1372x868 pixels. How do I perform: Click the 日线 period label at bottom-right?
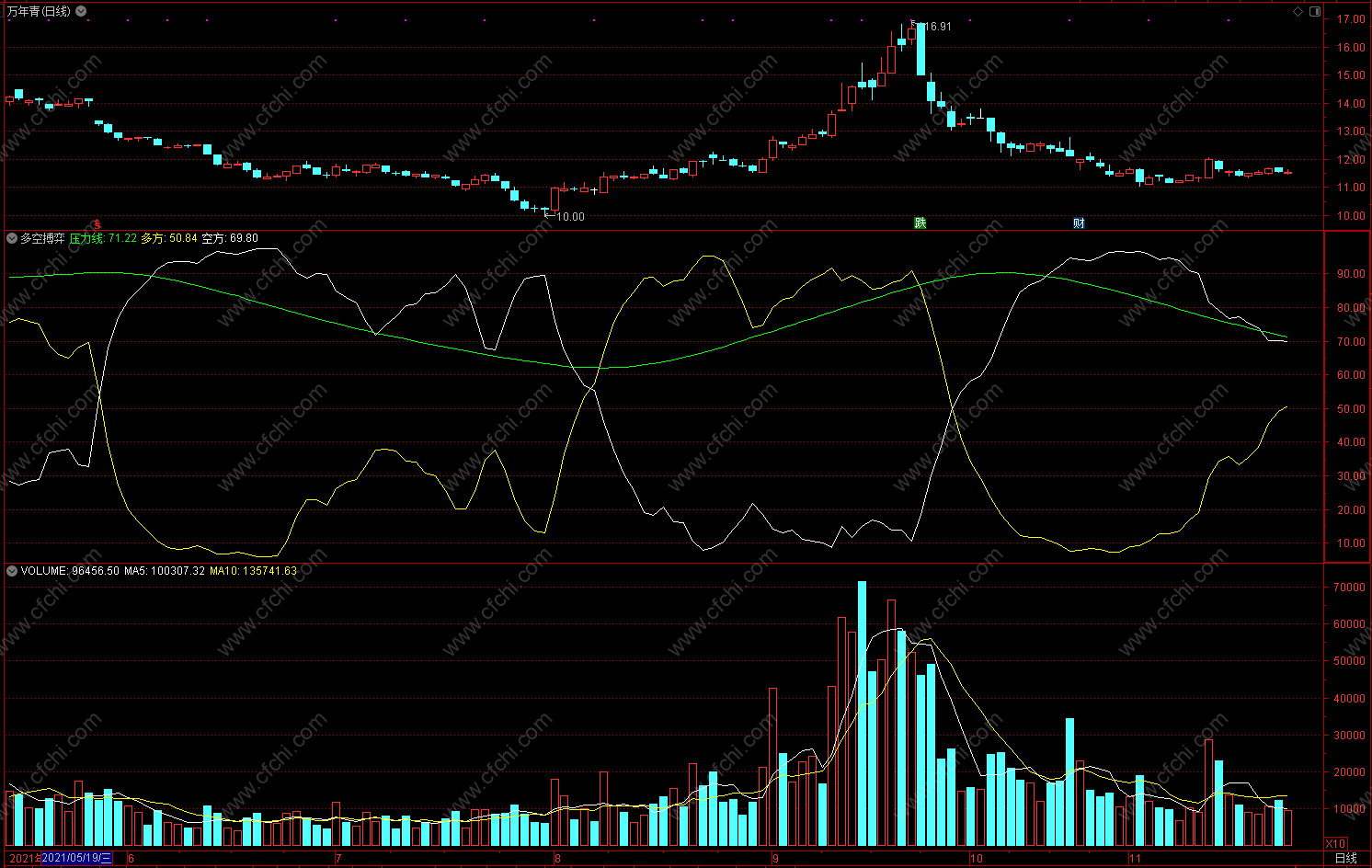click(1345, 858)
